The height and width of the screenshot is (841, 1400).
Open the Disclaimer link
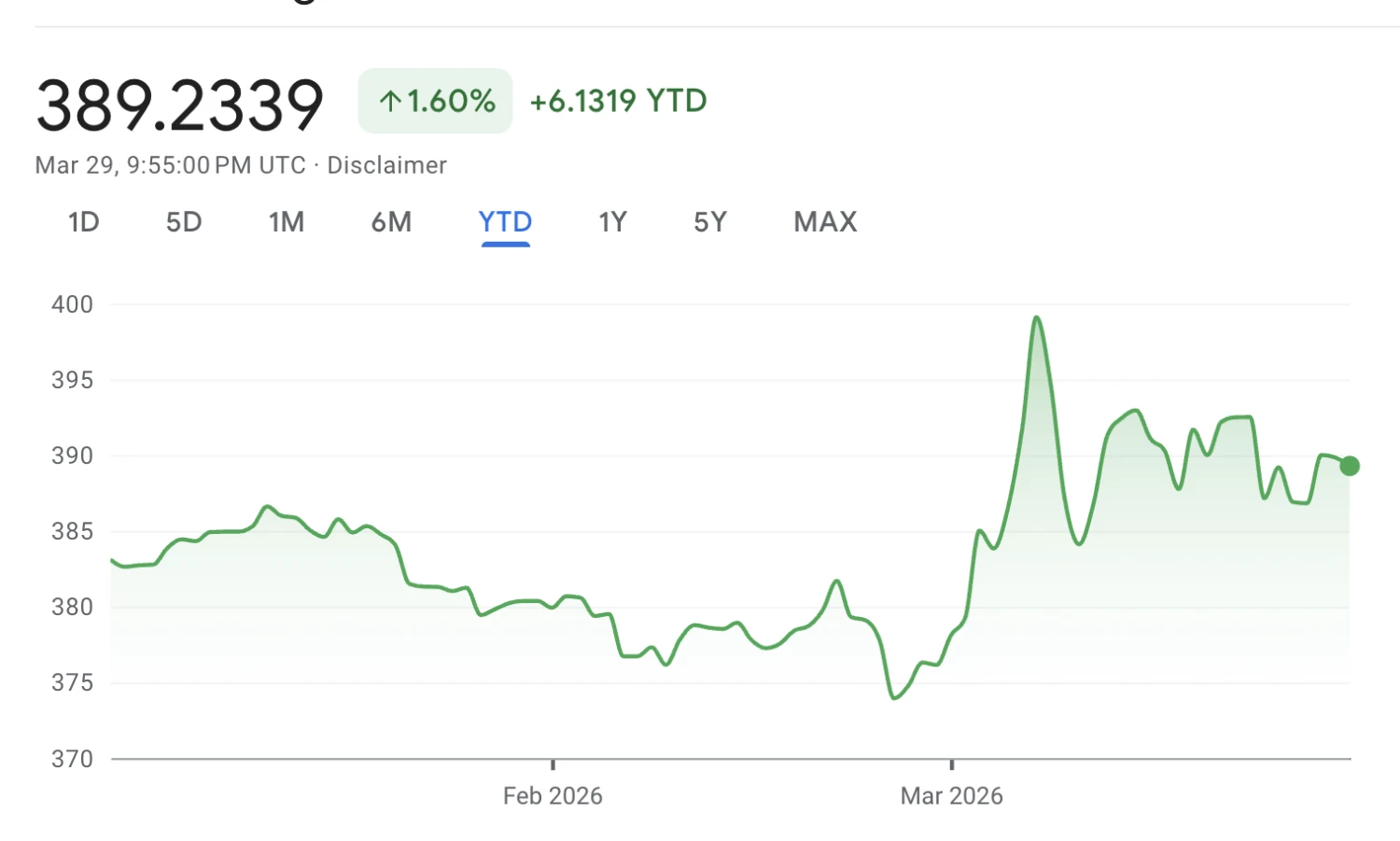pos(386,165)
